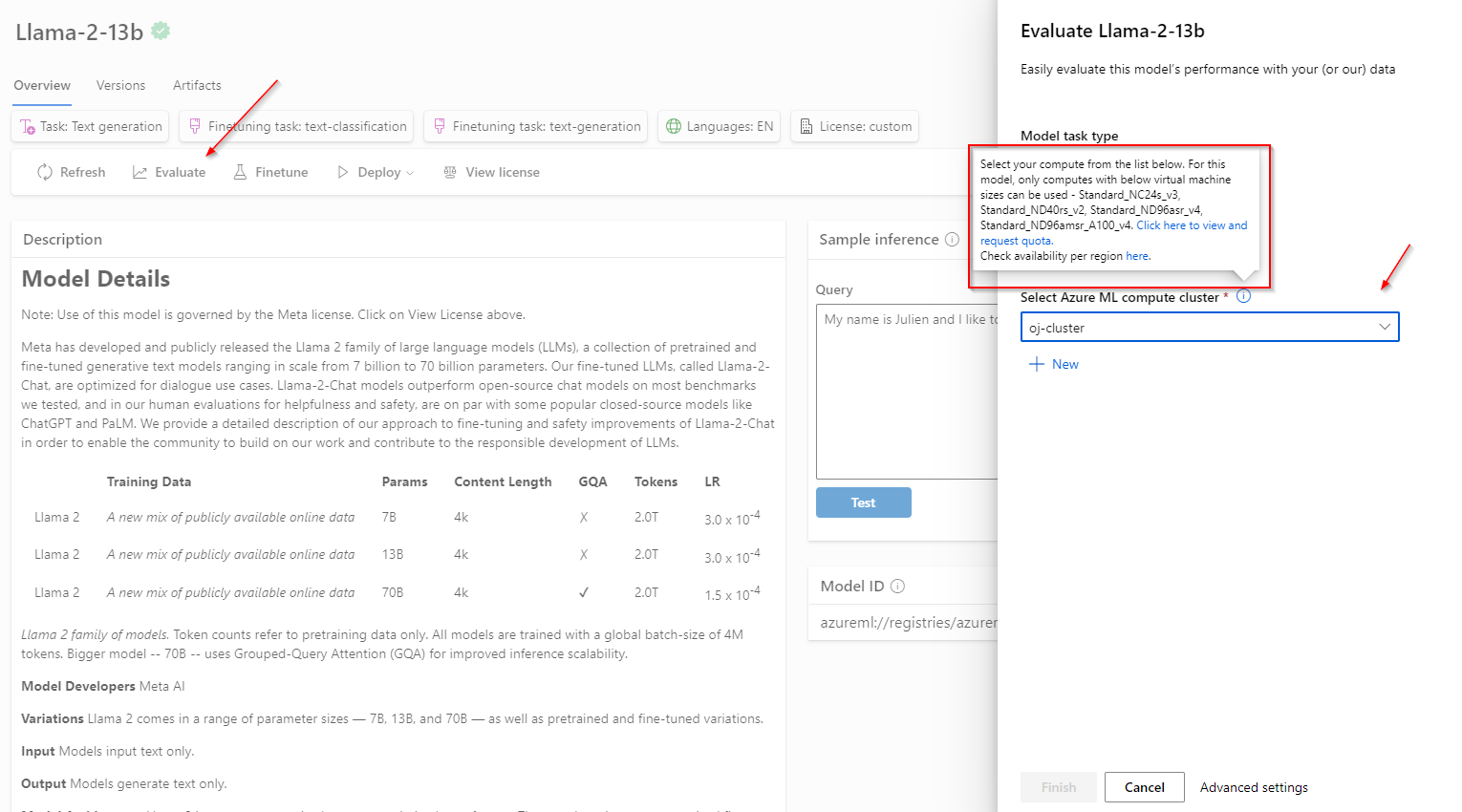Click info icon beside Select Azure ML compute cluster
The image size is (1462, 812).
1243,296
